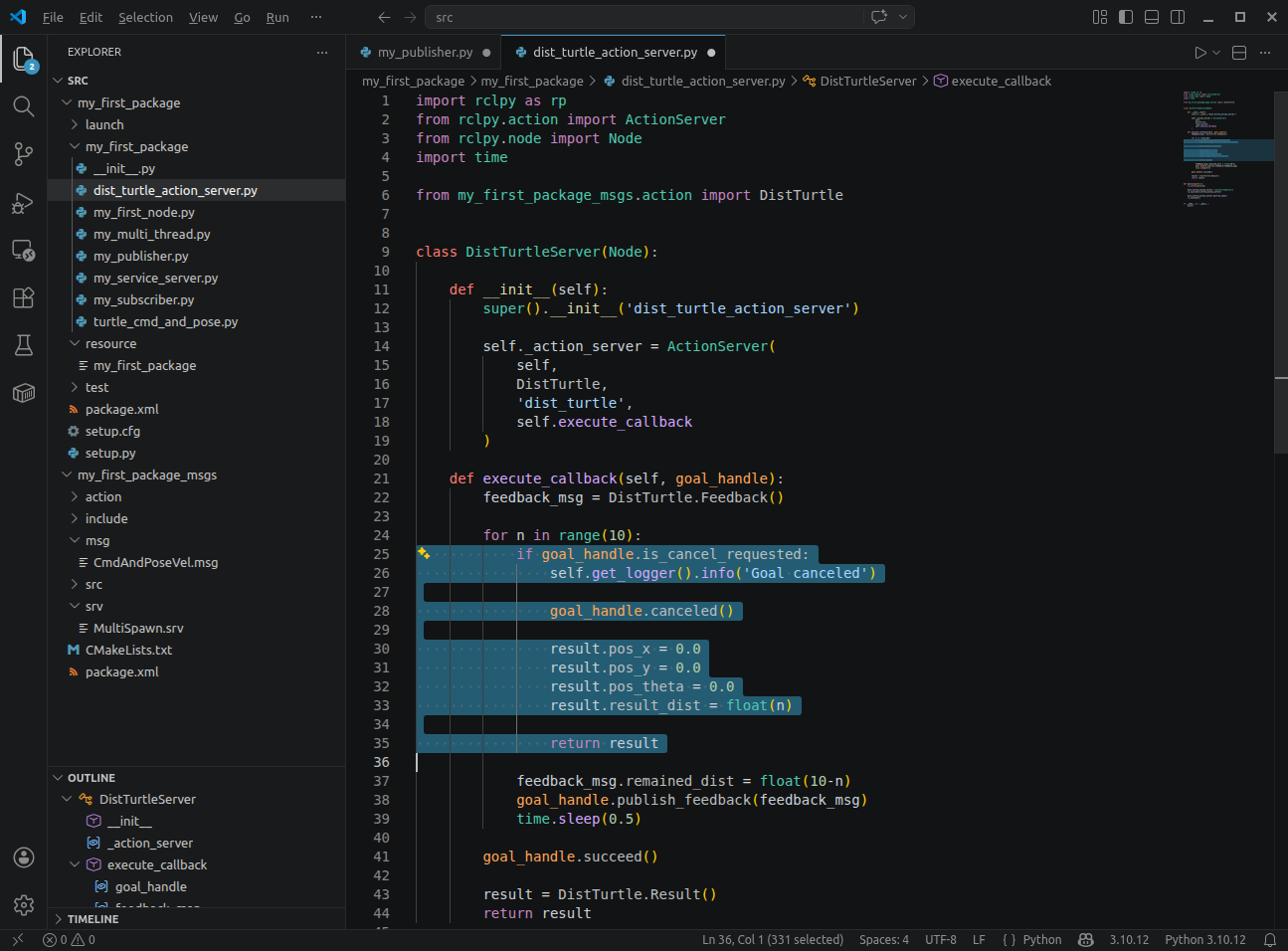Open the Extensions view icon

[x=24, y=297]
